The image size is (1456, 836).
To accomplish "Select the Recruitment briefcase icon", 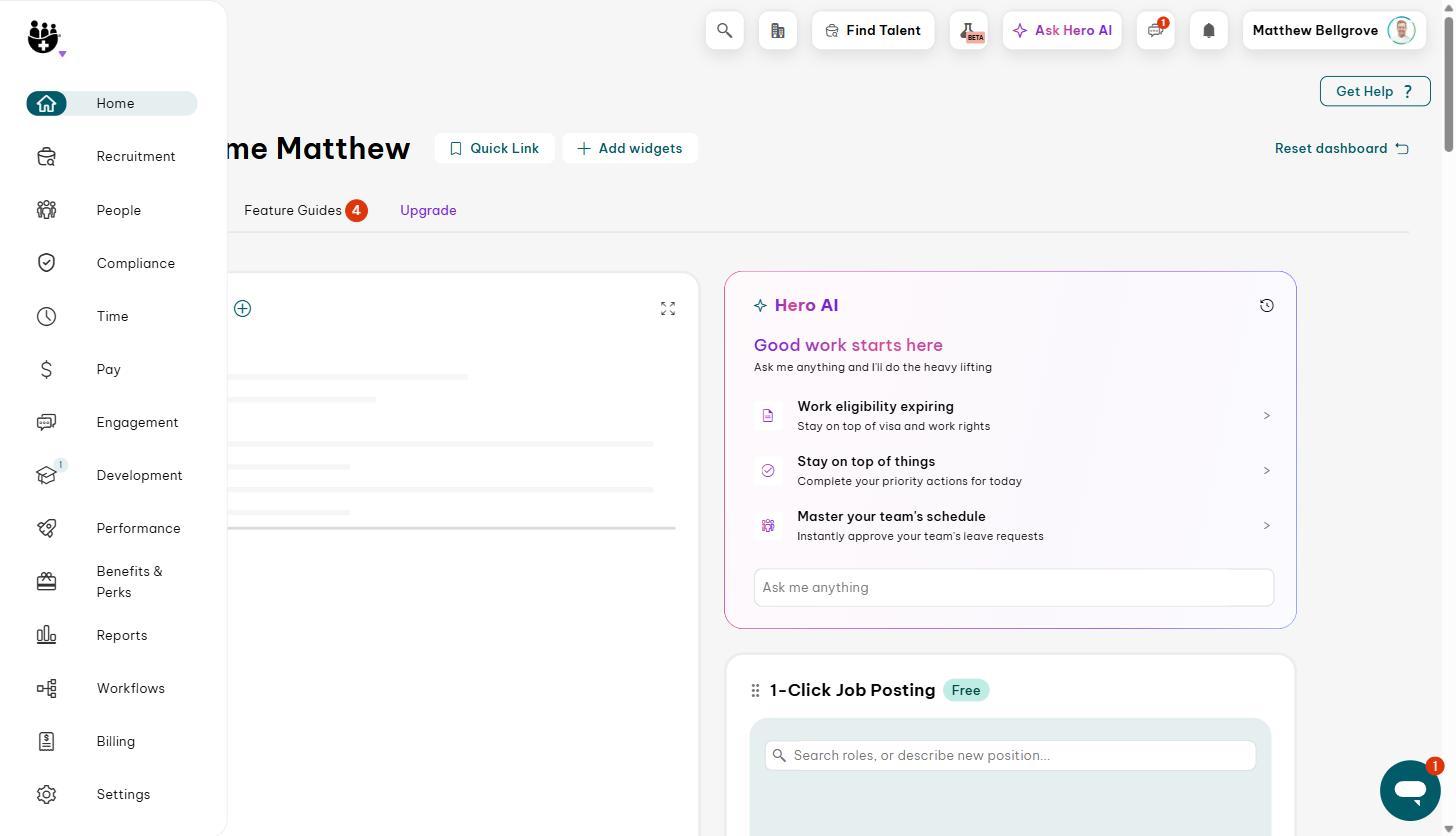I will coord(46,157).
